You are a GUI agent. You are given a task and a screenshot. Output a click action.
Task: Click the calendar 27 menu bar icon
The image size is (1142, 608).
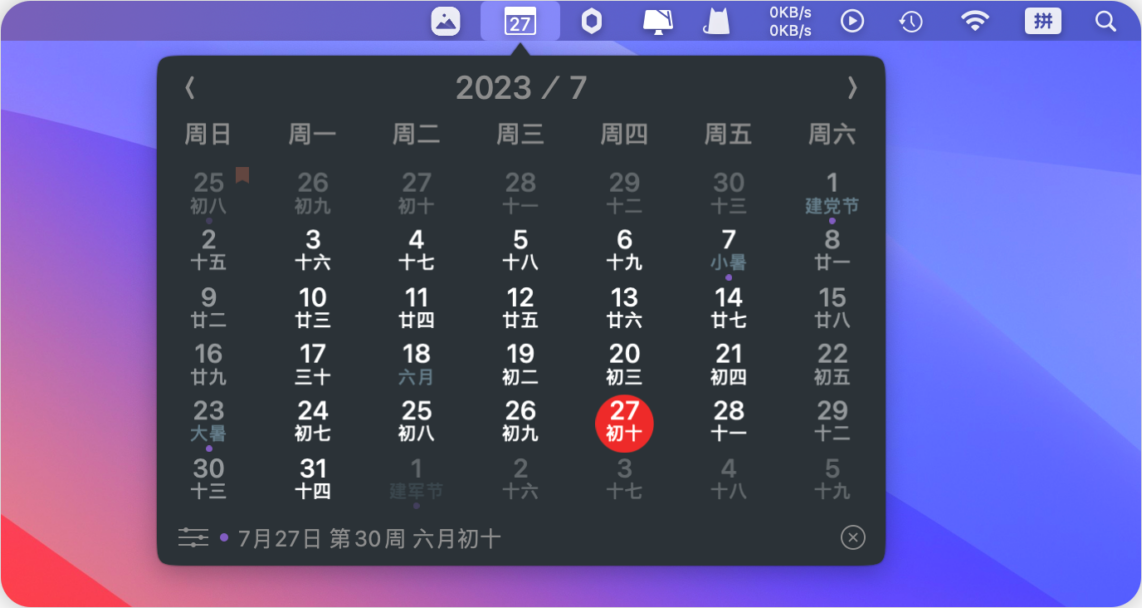pyautogui.click(x=520, y=21)
